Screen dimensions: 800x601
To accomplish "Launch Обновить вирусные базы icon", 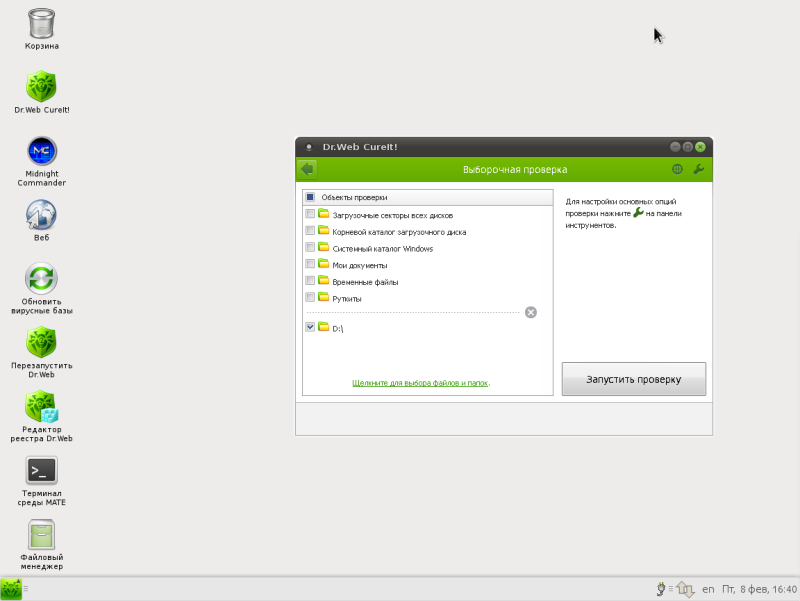I will click(x=42, y=289).
